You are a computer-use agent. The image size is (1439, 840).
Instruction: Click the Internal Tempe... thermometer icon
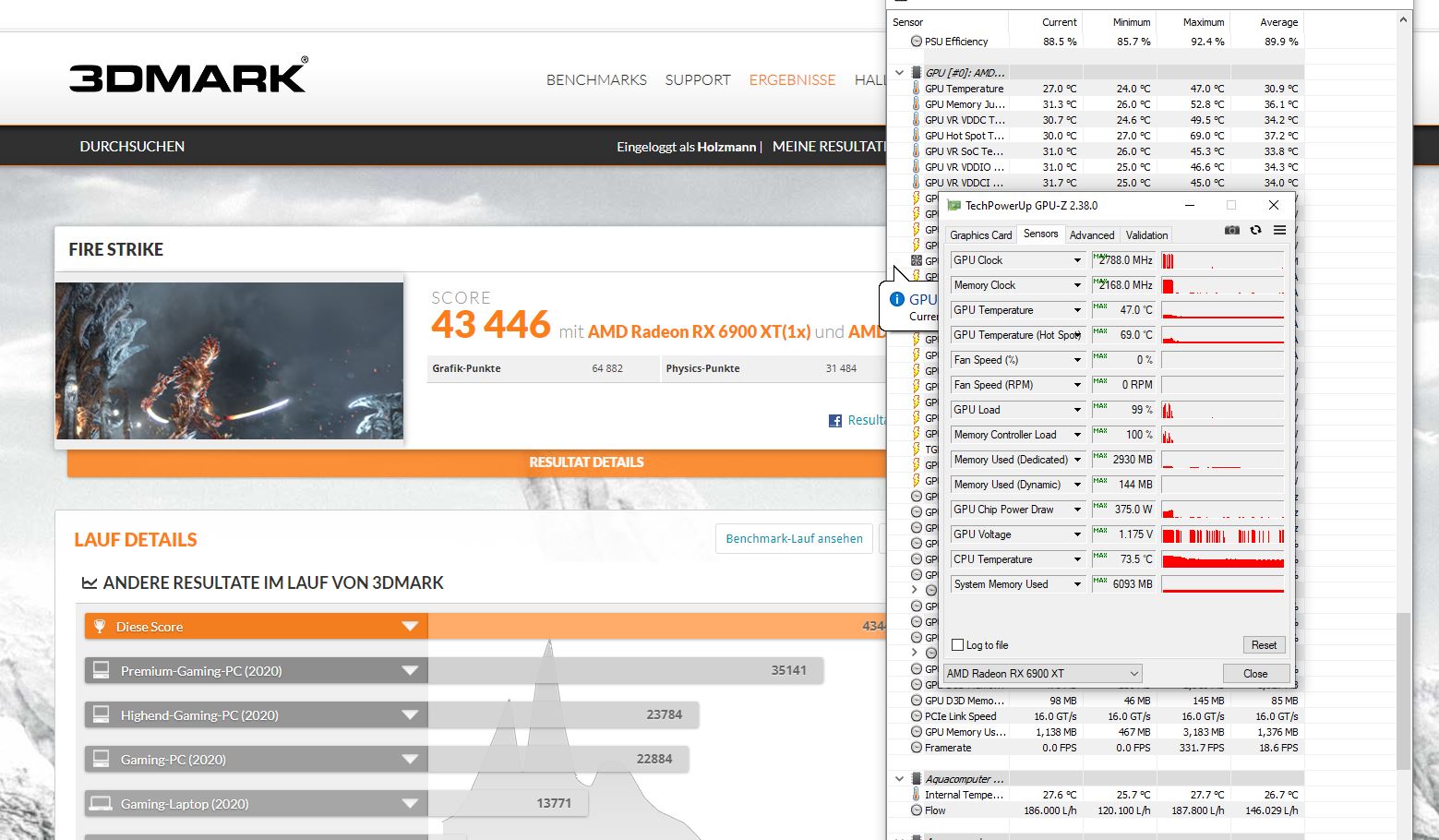(917, 795)
